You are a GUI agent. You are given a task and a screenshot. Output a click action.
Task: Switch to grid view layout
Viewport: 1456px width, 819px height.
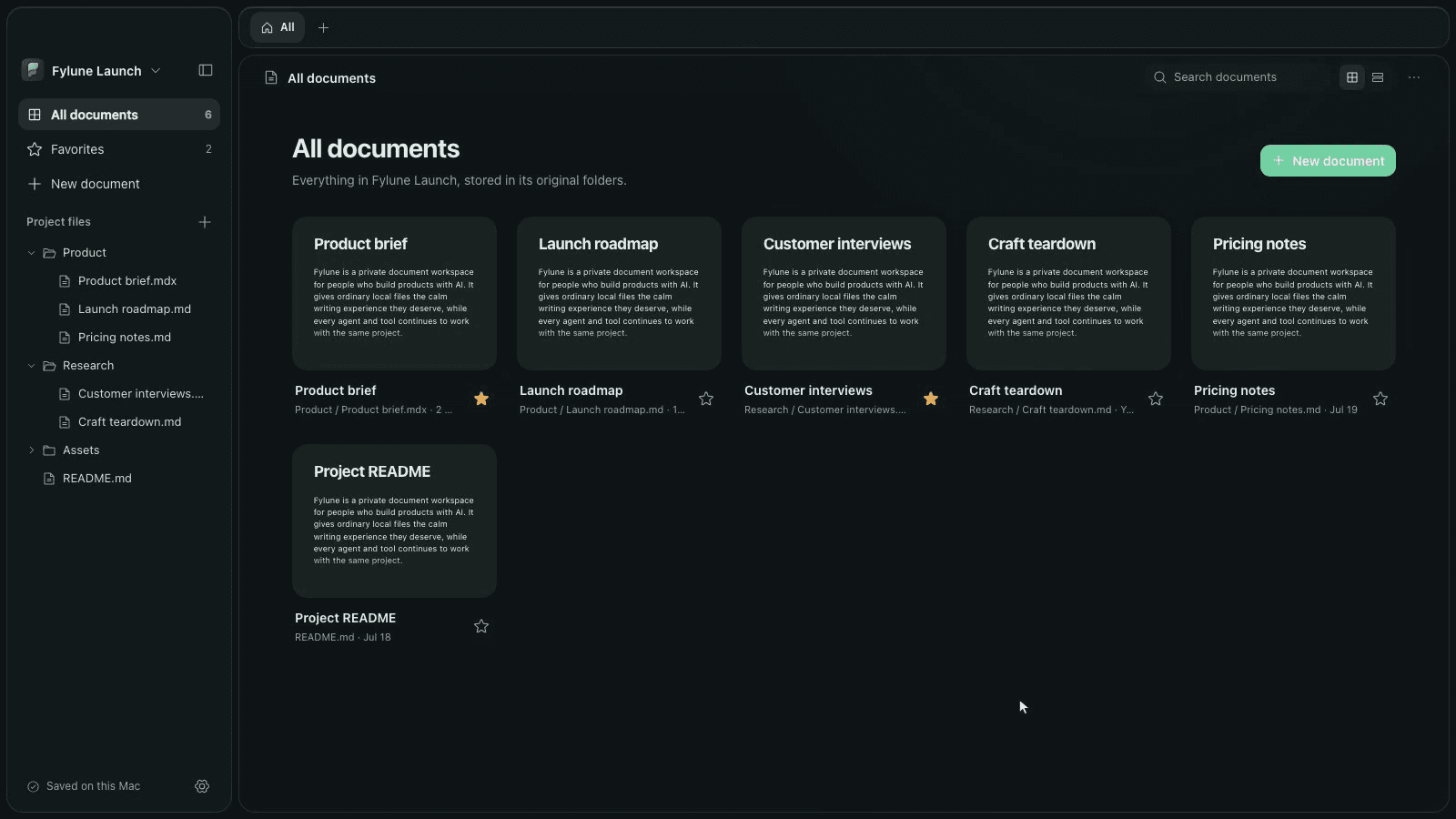[x=1352, y=77]
